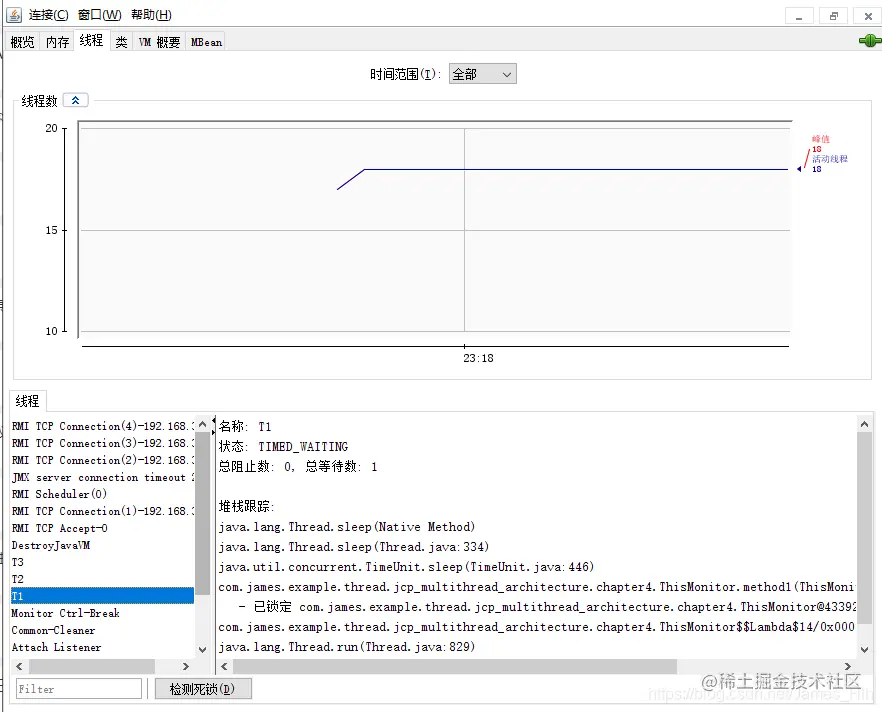Image resolution: width=882 pixels, height=712 pixels.
Task: Select the RMI Scheduler(0) thread
Action: 102,494
